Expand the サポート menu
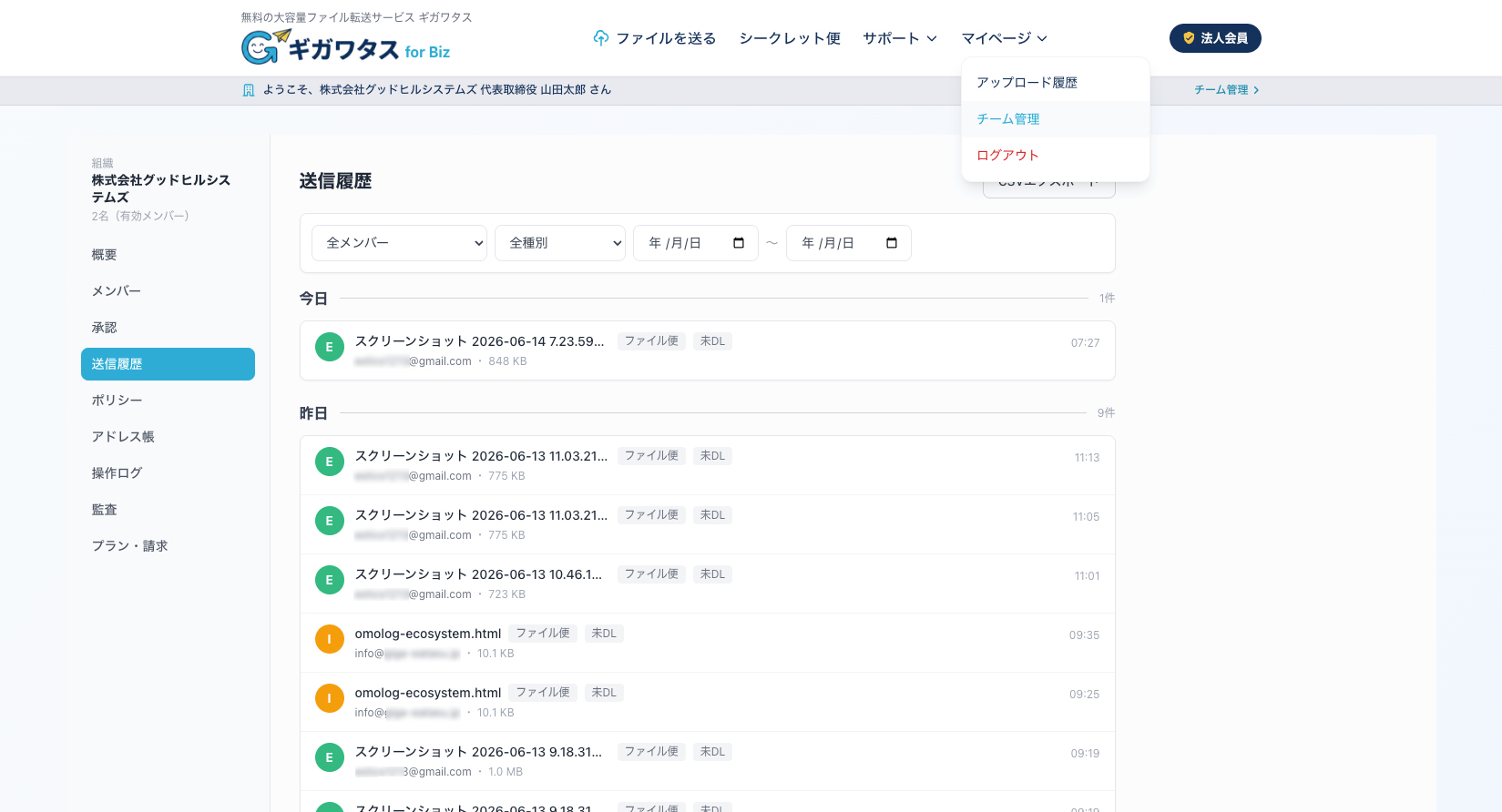1502x812 pixels. 900,38
